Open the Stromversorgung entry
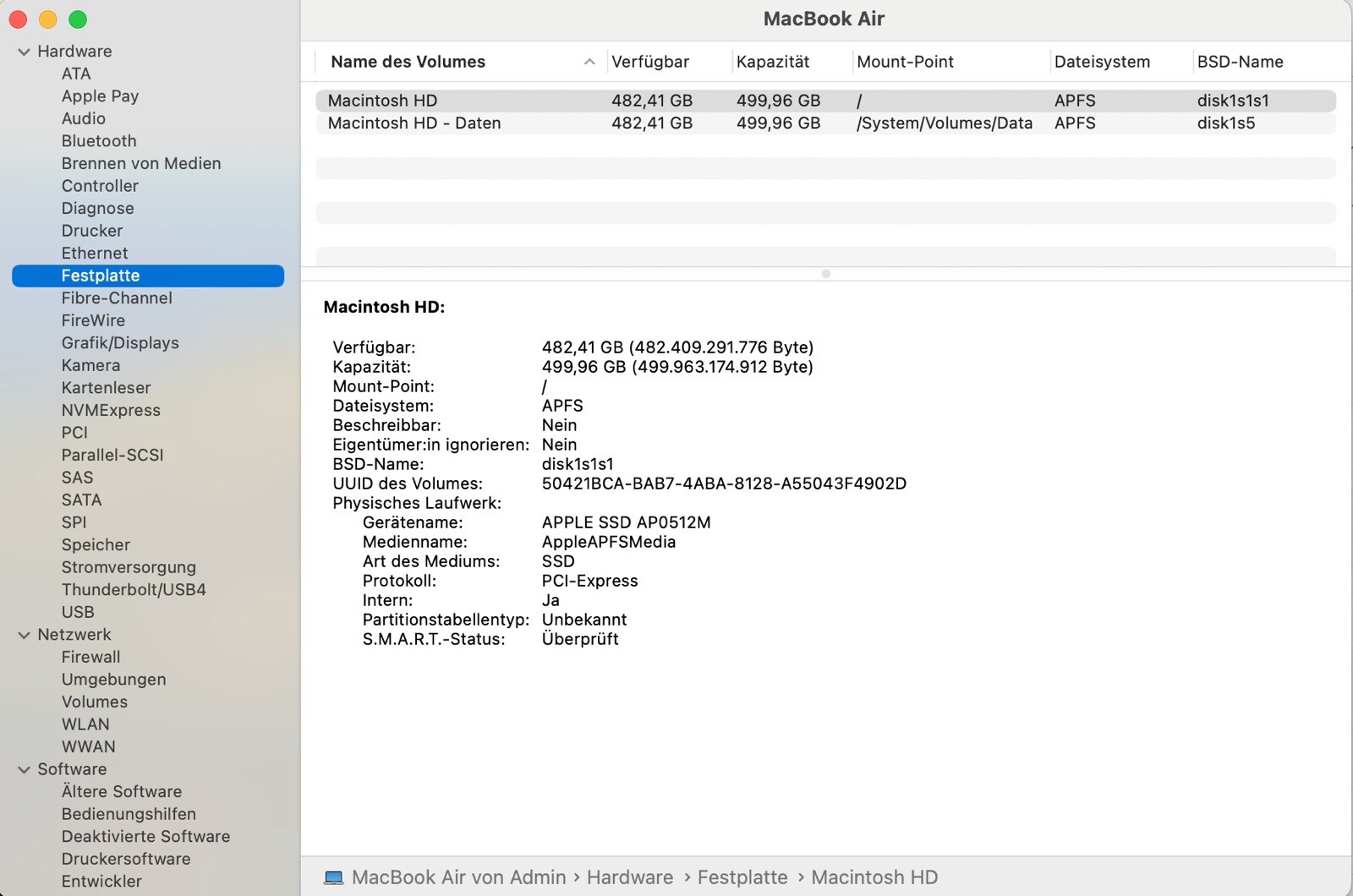The height and width of the screenshot is (896, 1353). tap(129, 567)
